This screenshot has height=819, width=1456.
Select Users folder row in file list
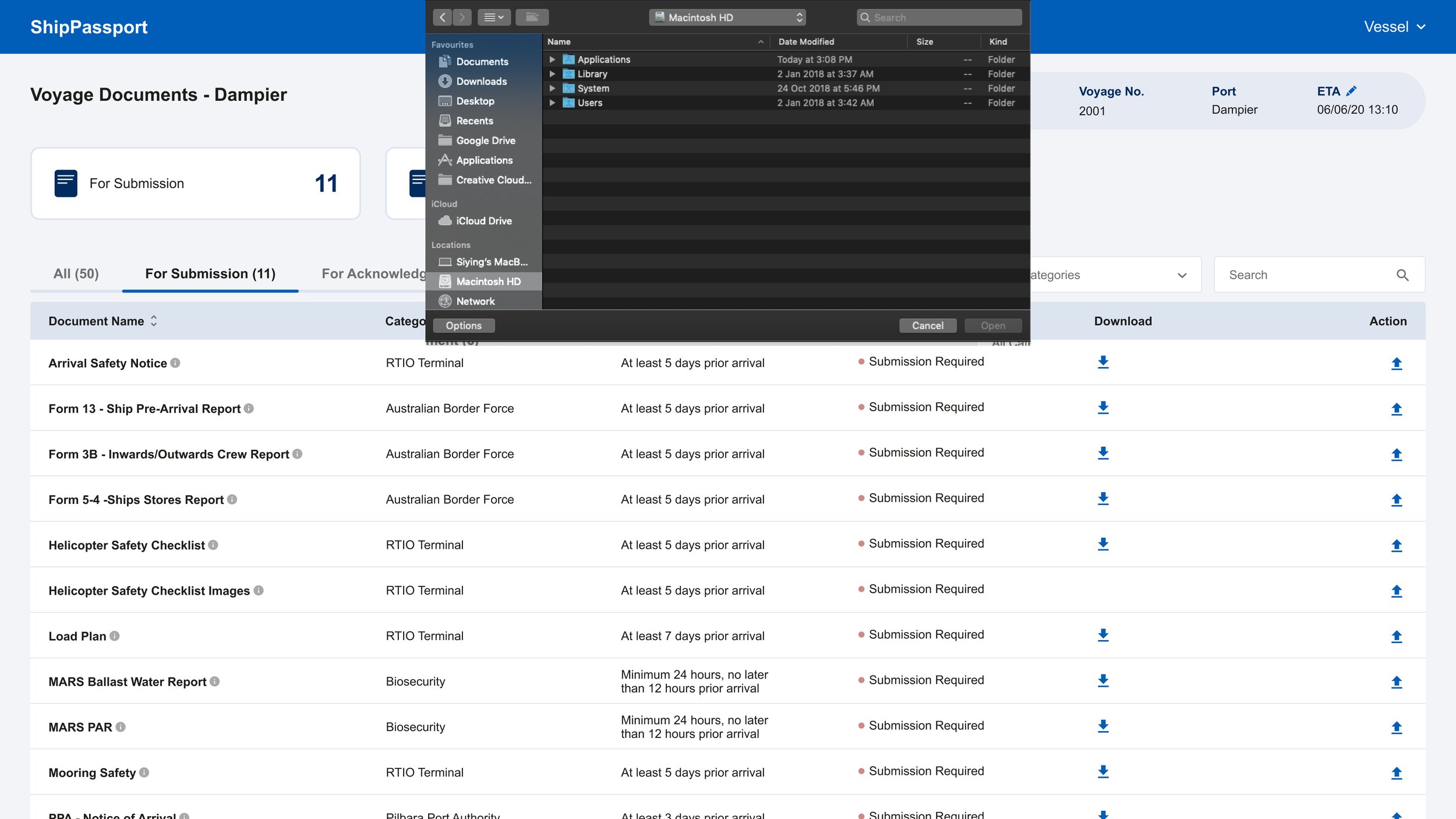click(x=786, y=103)
